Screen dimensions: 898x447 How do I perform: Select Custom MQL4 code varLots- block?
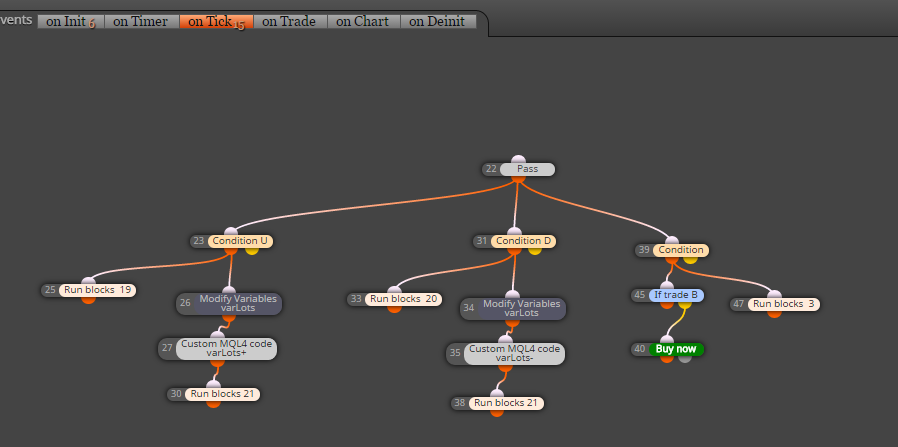(x=514, y=354)
